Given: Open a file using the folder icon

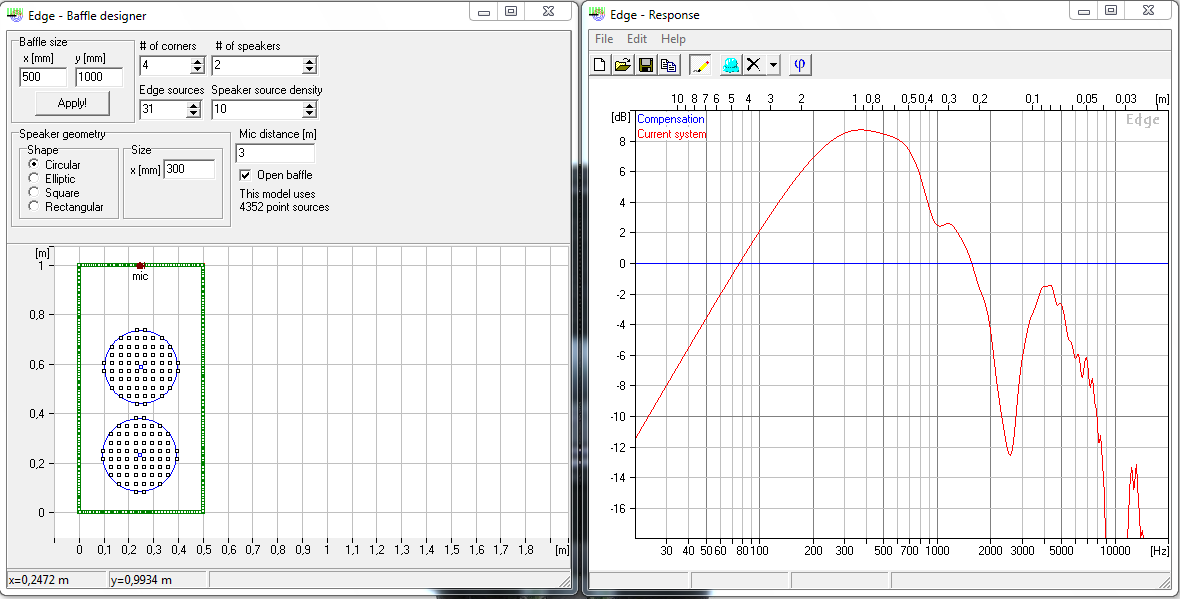Looking at the screenshot, I should pos(622,65).
